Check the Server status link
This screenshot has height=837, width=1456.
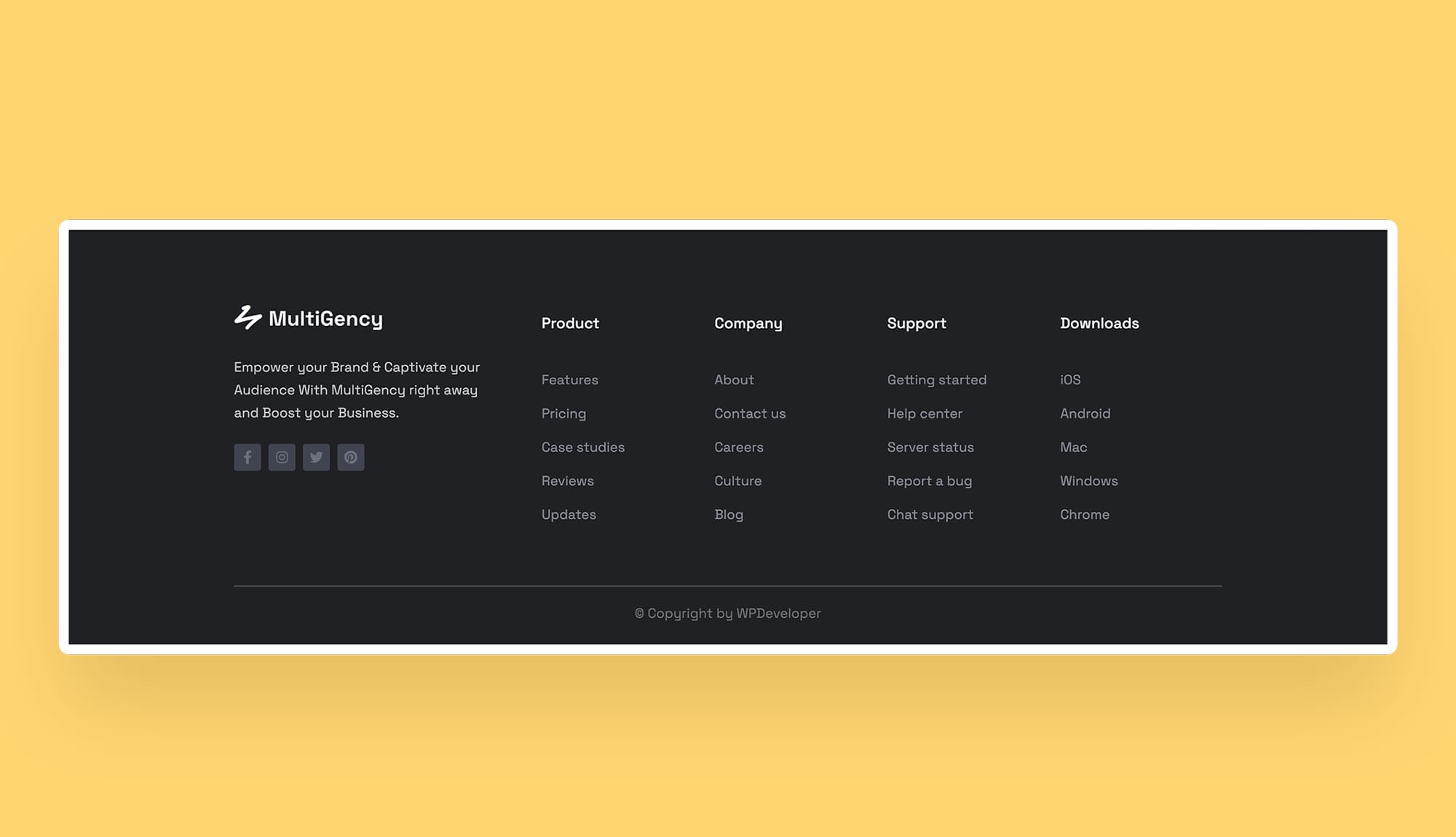930,447
